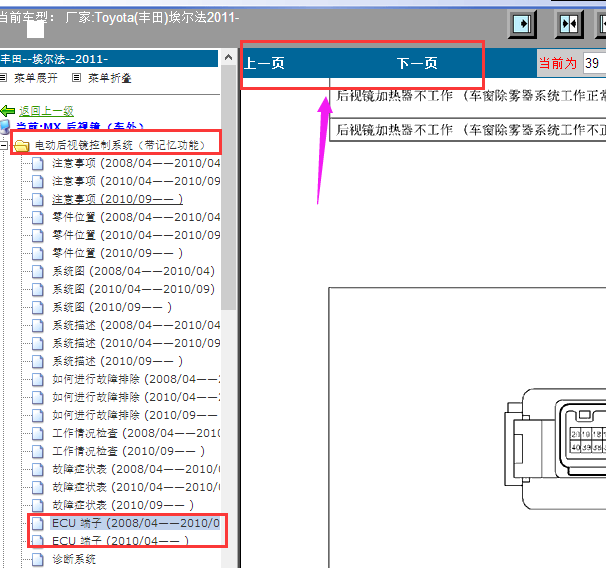Open 系统描述 (2010/04——2010/09 item
This screenshot has width=606, height=568.
click(136, 343)
